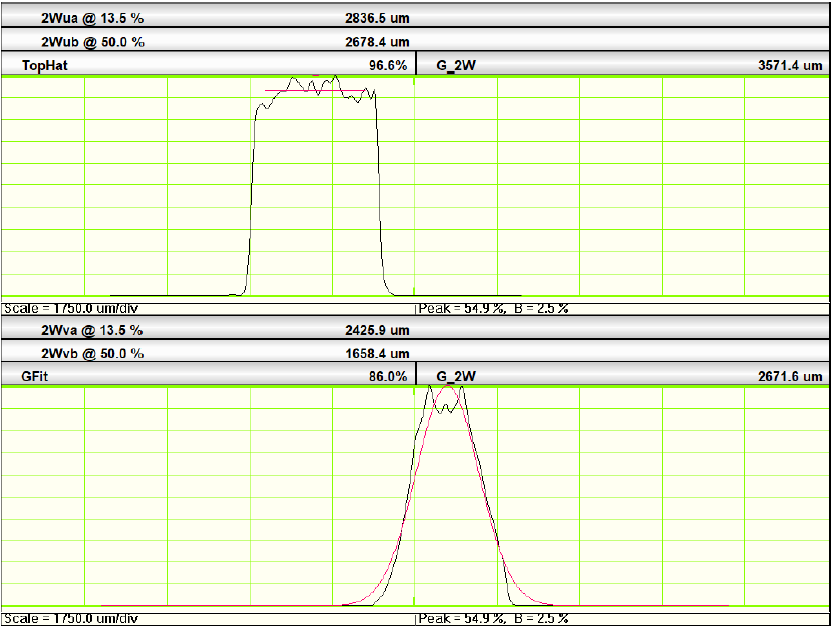Click the 2Wvb @ 50.0 % label
The width and height of the screenshot is (833, 627).
pos(92,353)
